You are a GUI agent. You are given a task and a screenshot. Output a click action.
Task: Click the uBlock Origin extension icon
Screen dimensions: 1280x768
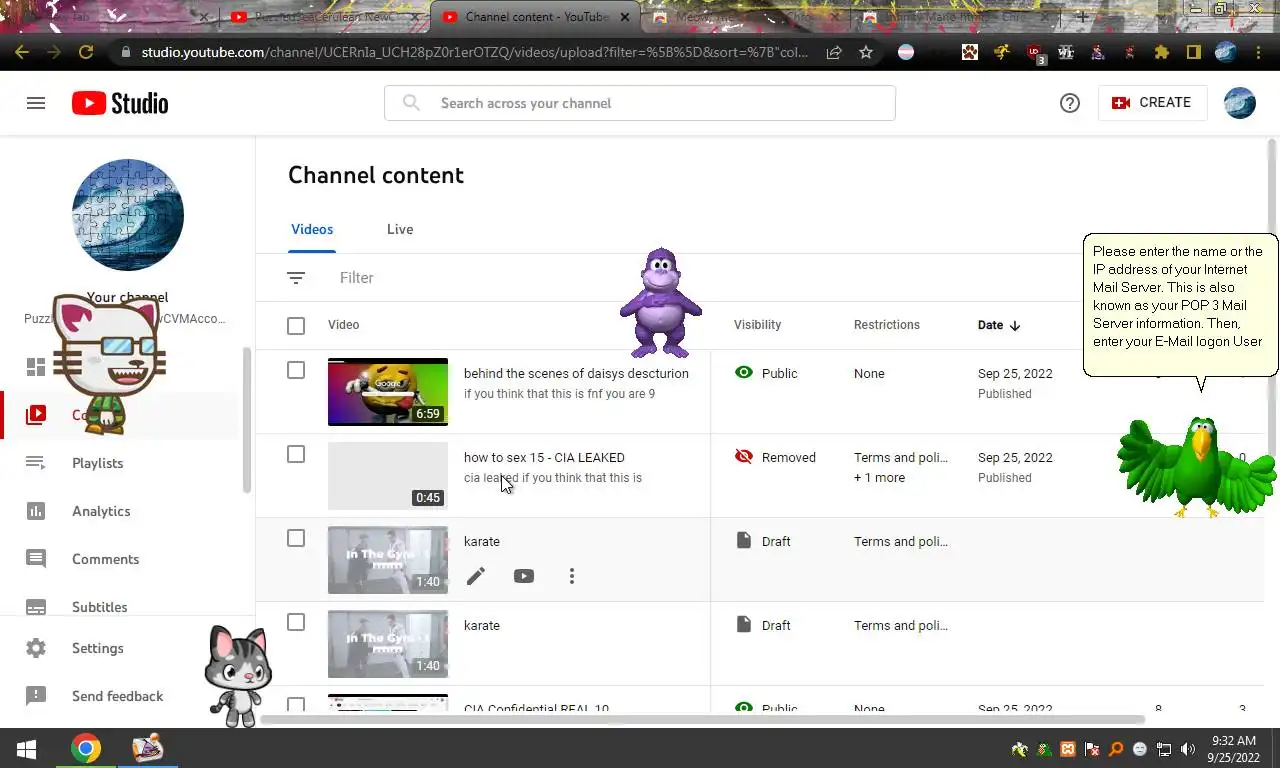tap(1035, 53)
